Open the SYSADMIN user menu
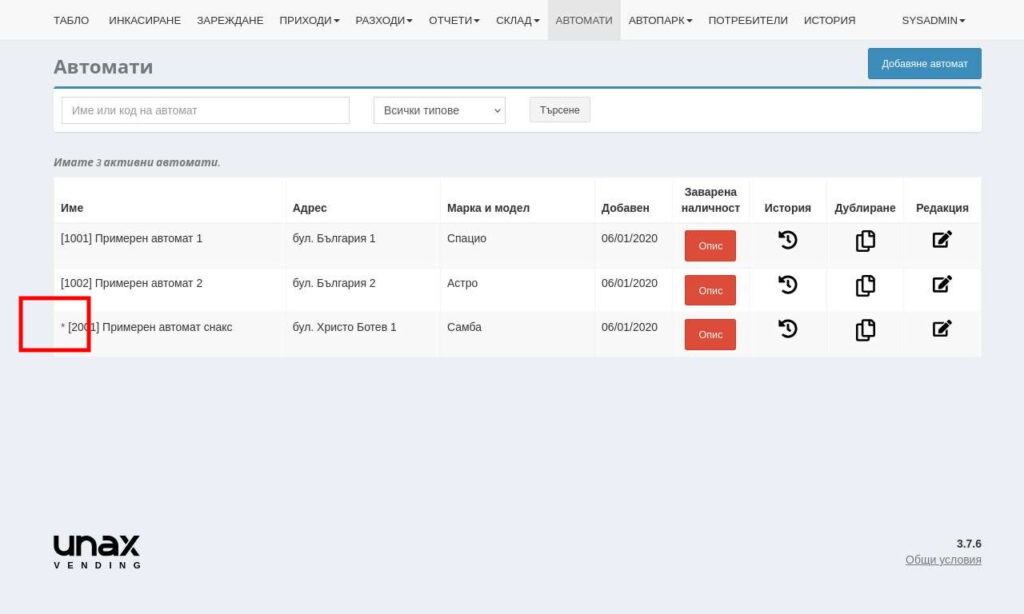Screen dimensions: 1024x614 point(933,20)
